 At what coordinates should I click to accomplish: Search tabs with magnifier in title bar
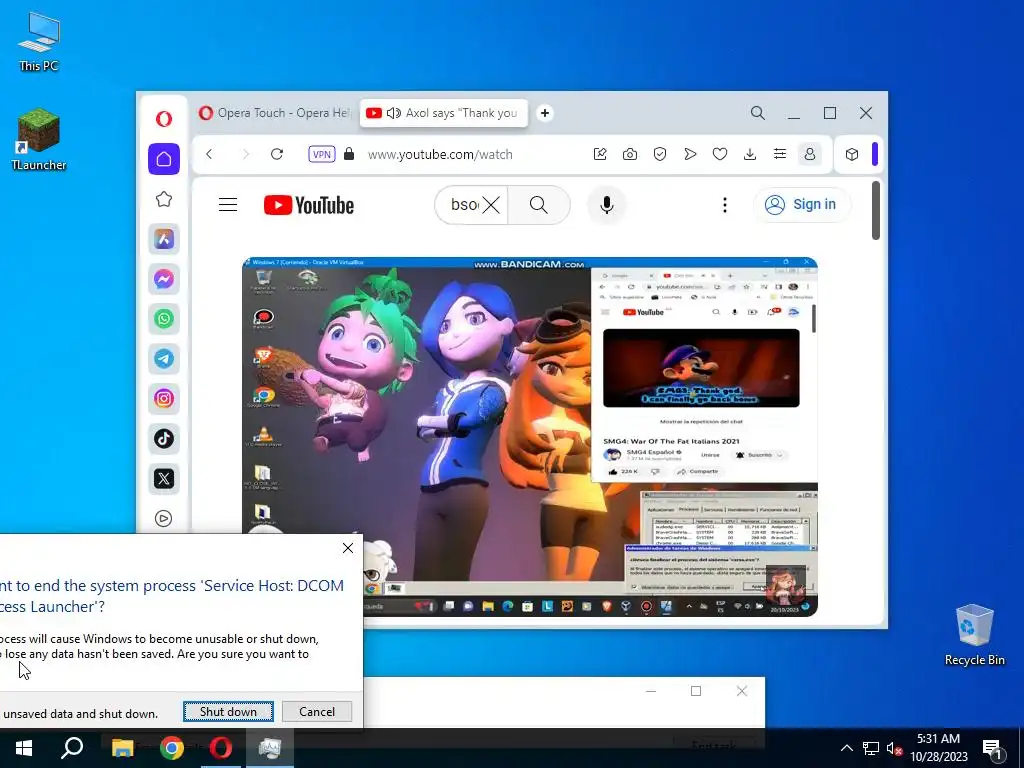point(758,113)
